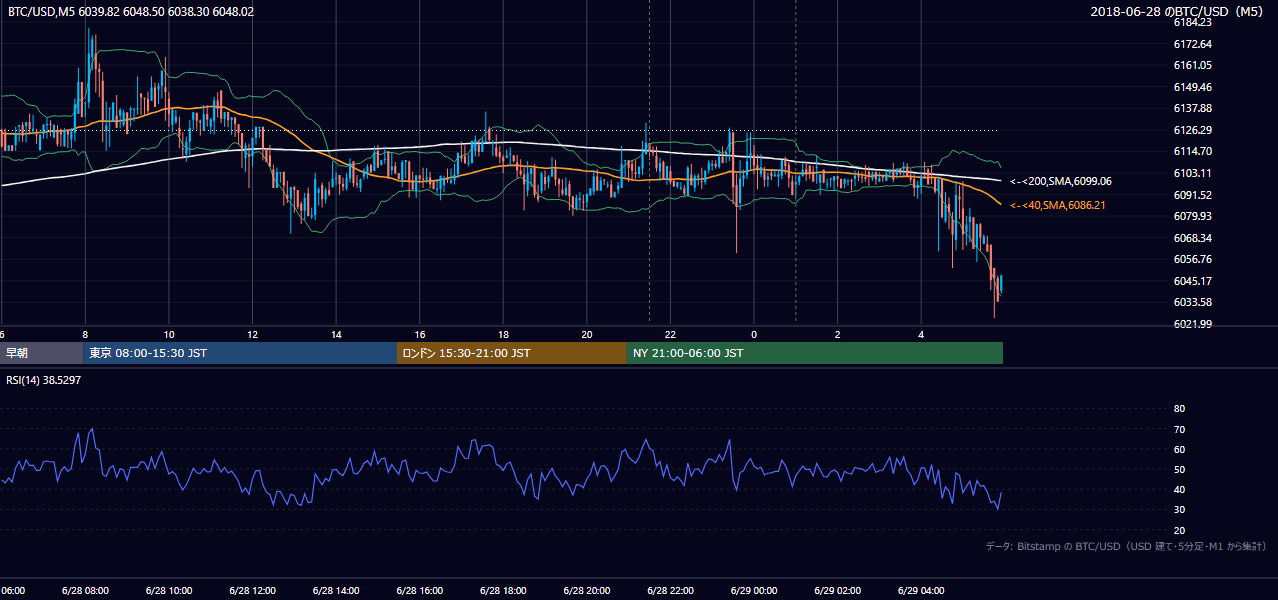This screenshot has height=600, width=1278.
Task: Click price axis label 6068.34
Action: click(x=1192, y=238)
